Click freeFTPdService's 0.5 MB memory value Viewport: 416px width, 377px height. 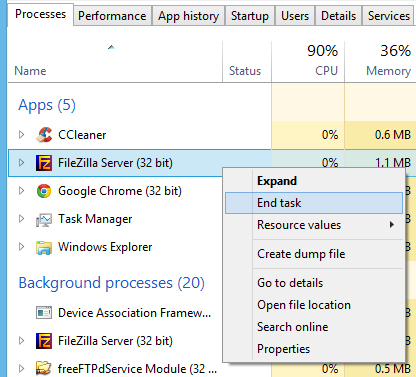click(393, 369)
